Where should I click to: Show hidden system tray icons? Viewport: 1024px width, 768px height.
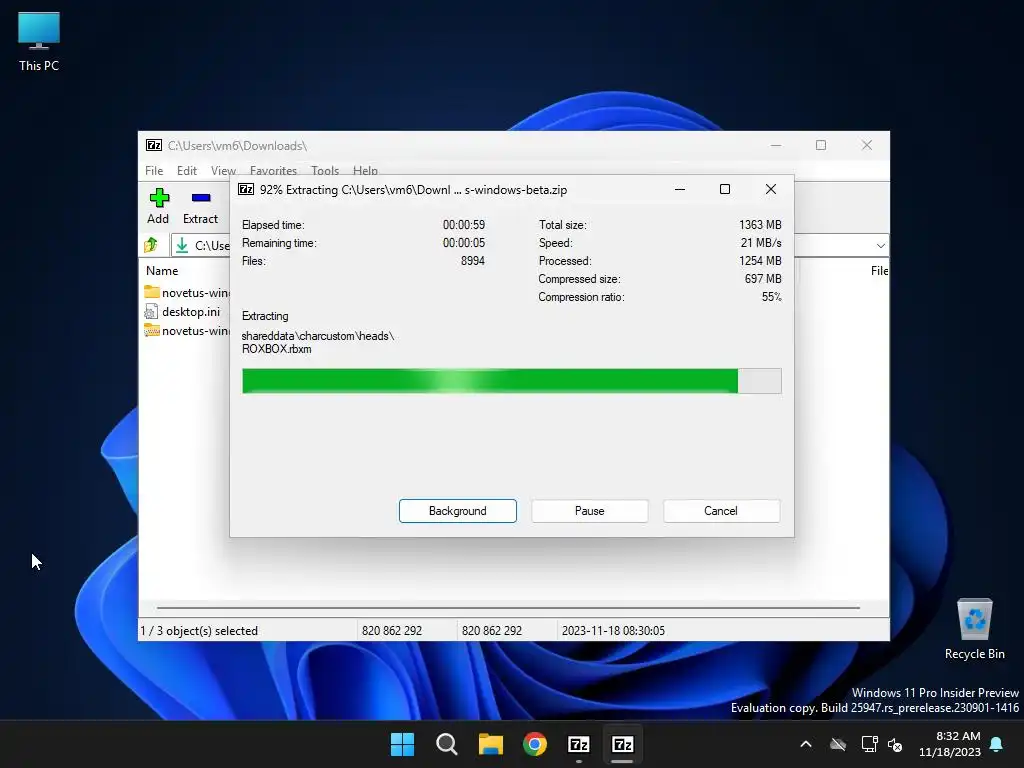tap(806, 744)
